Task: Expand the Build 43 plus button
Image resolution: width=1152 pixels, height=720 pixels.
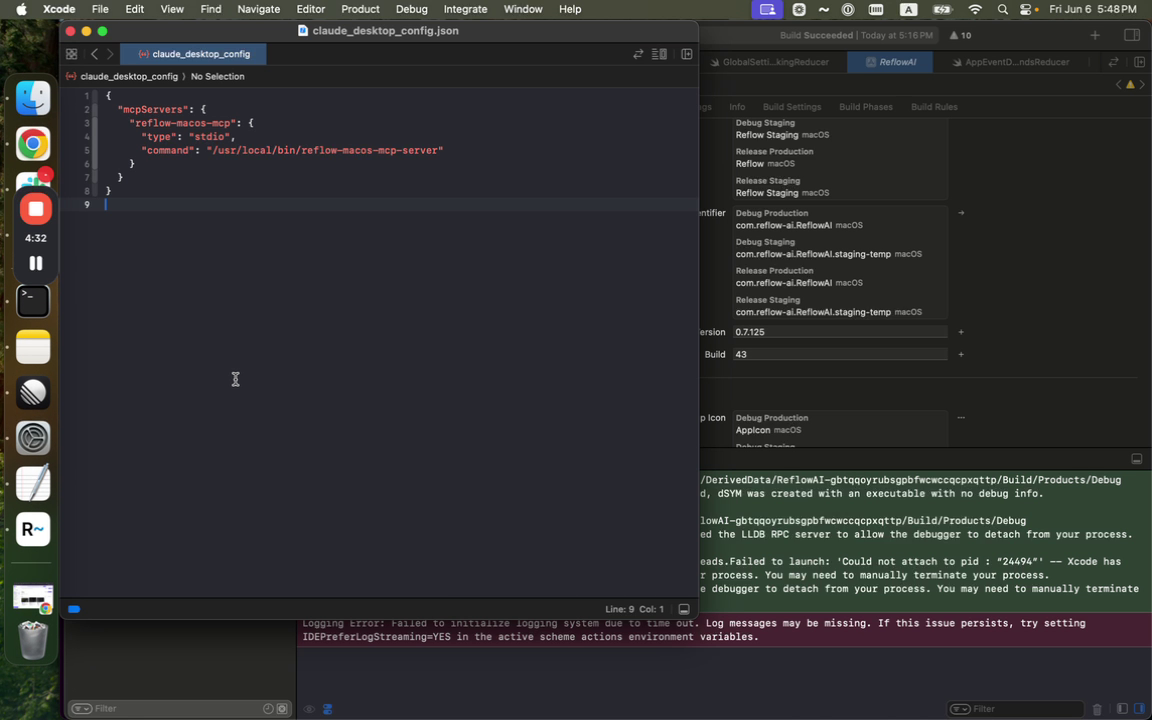Action: [x=961, y=354]
